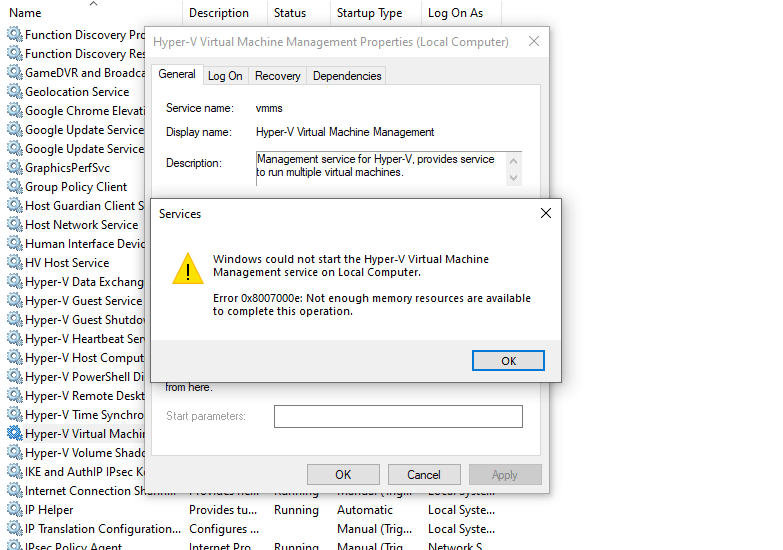Select the Group Policy Client gear icon
Screen dimensions: 783x550
coord(15,186)
